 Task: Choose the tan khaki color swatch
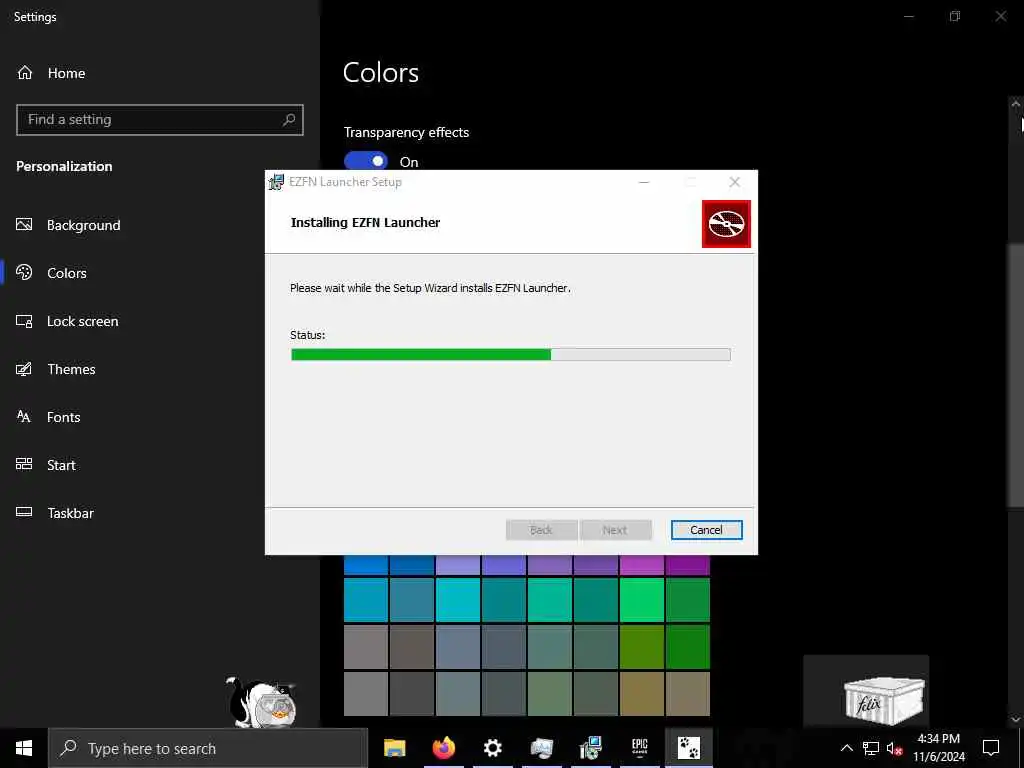(x=688, y=694)
